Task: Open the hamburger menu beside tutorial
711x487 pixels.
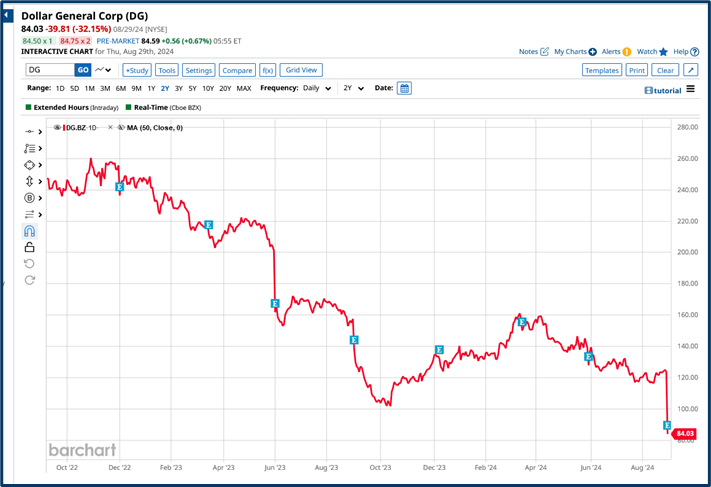Action: (x=691, y=90)
